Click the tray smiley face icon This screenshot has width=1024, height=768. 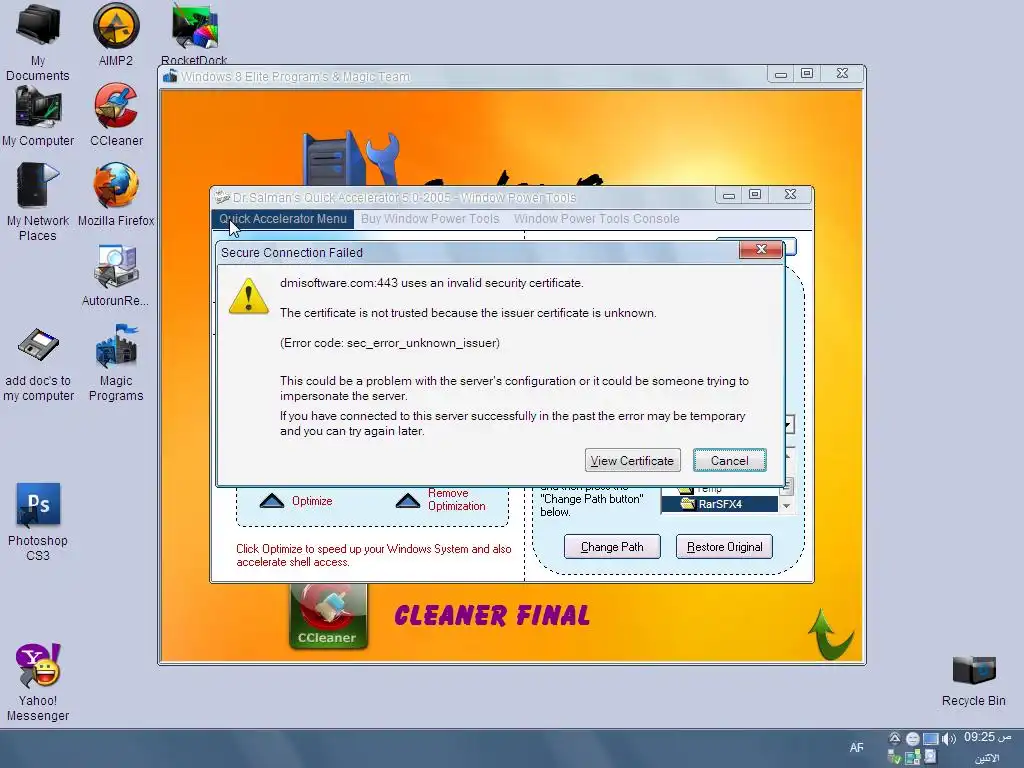click(x=912, y=739)
